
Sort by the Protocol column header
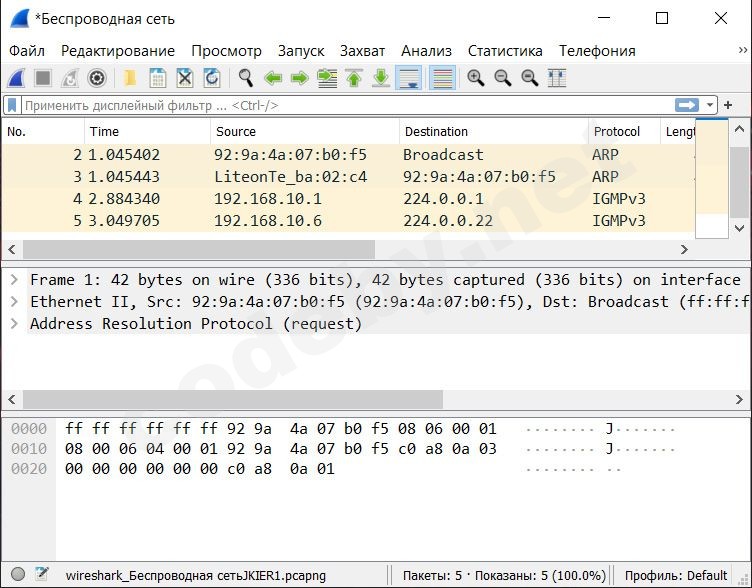pyautogui.click(x=624, y=131)
